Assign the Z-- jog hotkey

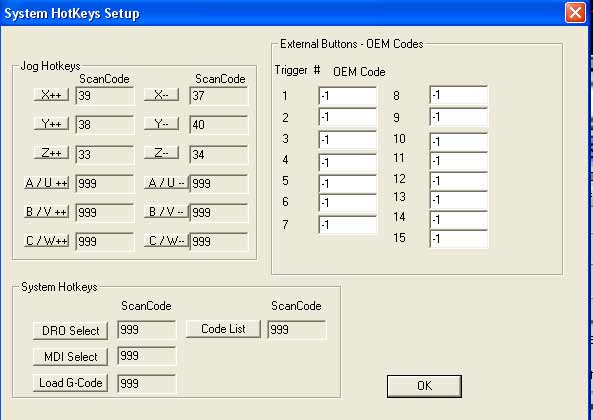[x=161, y=153]
